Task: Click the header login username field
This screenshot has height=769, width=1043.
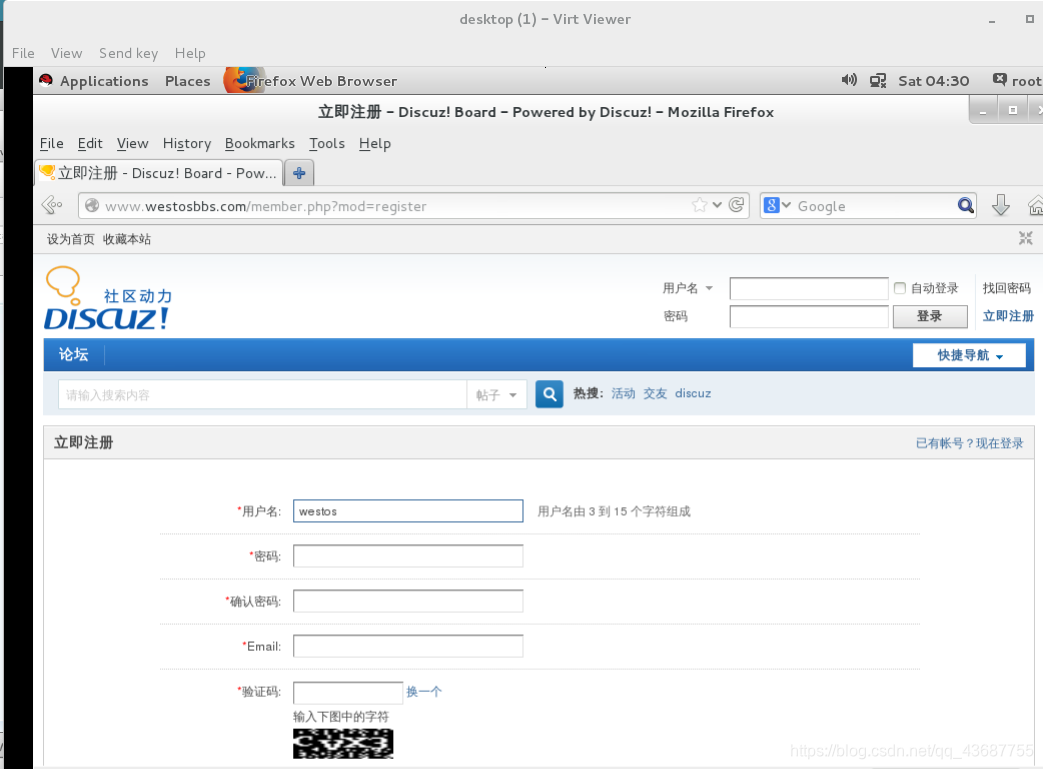Action: 809,288
